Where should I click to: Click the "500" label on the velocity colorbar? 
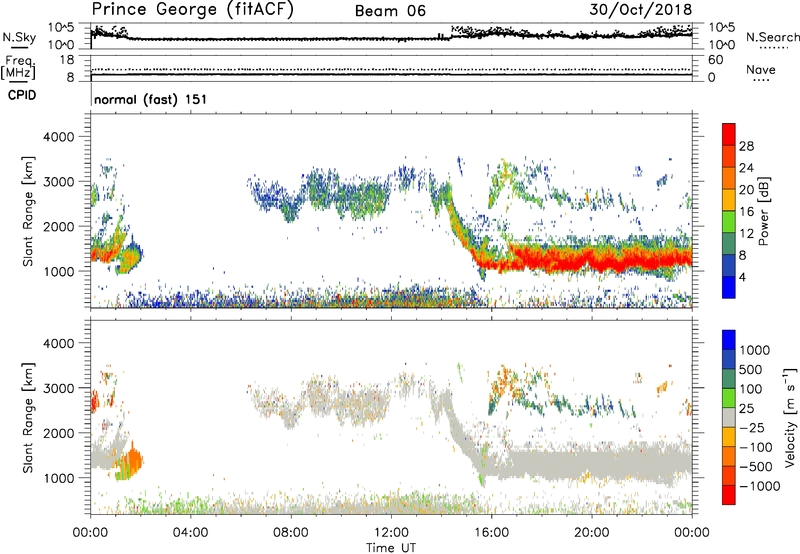[x=751, y=370]
